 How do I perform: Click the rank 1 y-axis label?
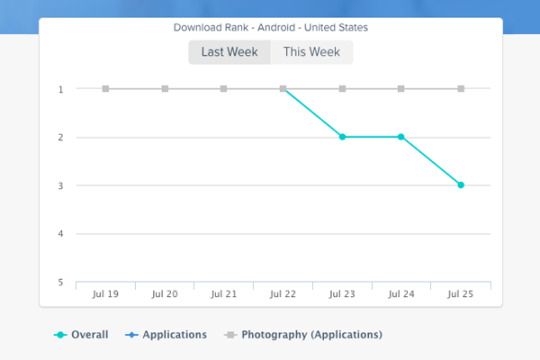pyautogui.click(x=61, y=90)
